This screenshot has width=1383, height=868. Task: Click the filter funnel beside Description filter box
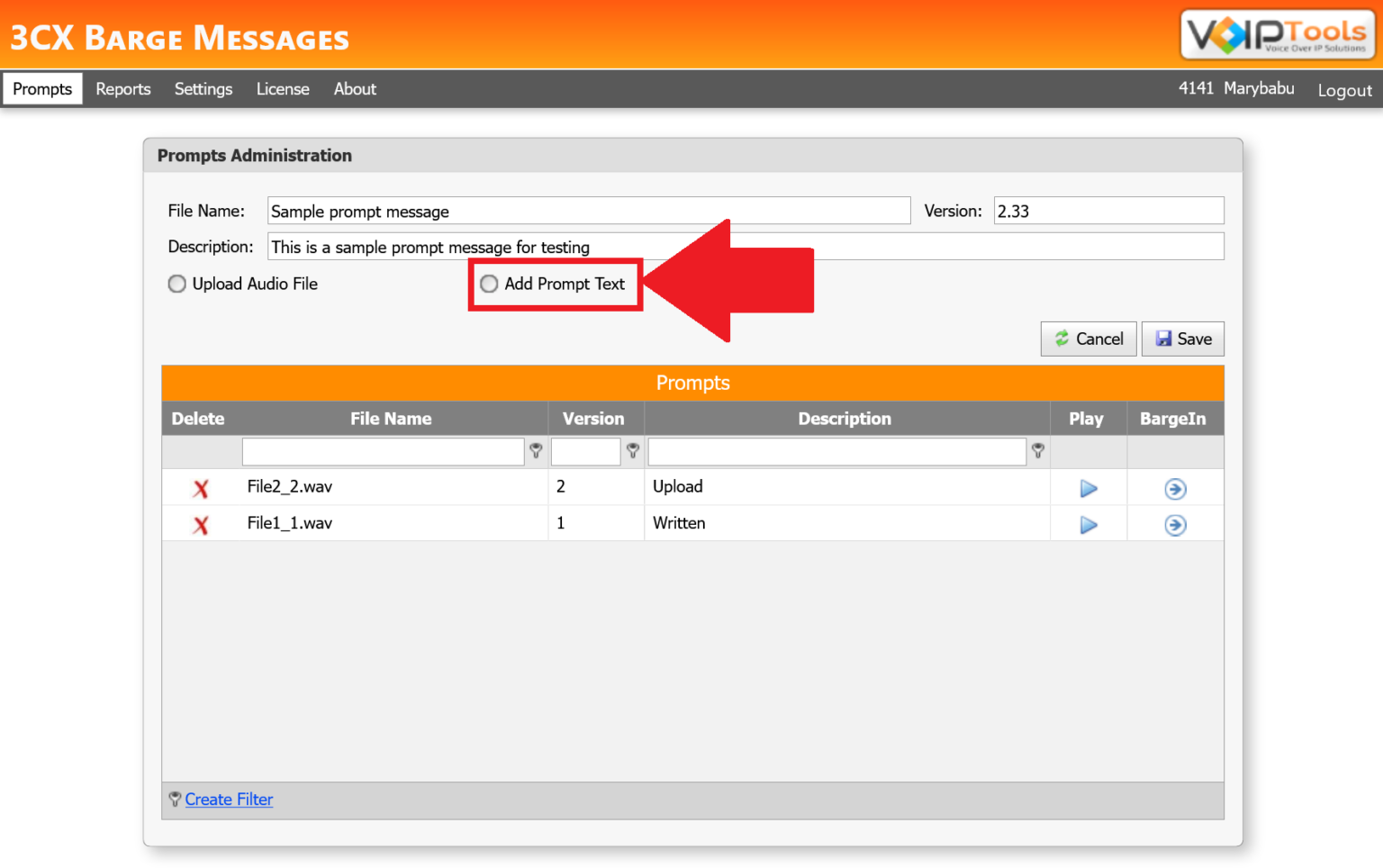1037,451
